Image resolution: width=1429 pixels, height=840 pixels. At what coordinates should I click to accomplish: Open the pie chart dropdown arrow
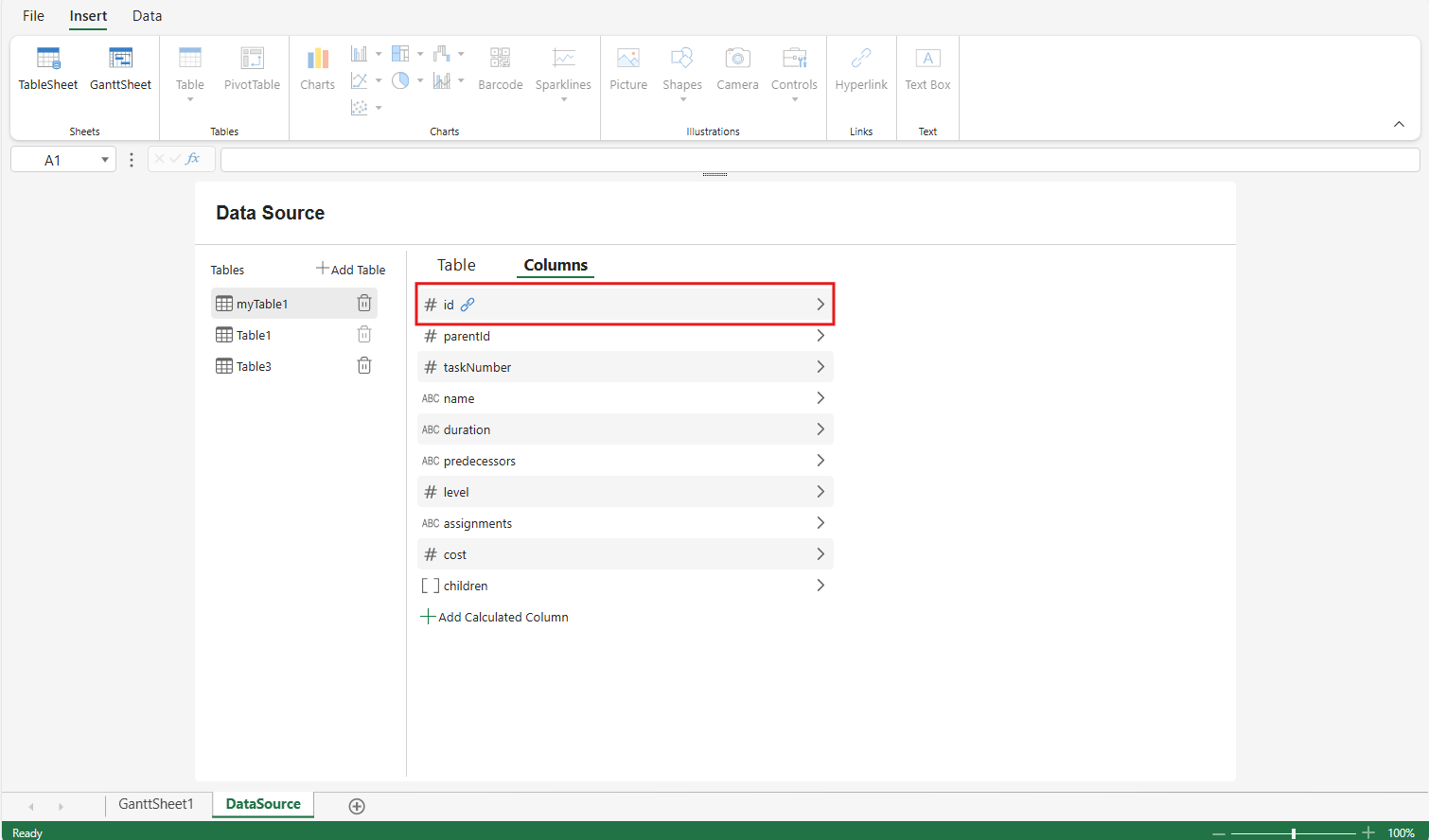pyautogui.click(x=420, y=80)
